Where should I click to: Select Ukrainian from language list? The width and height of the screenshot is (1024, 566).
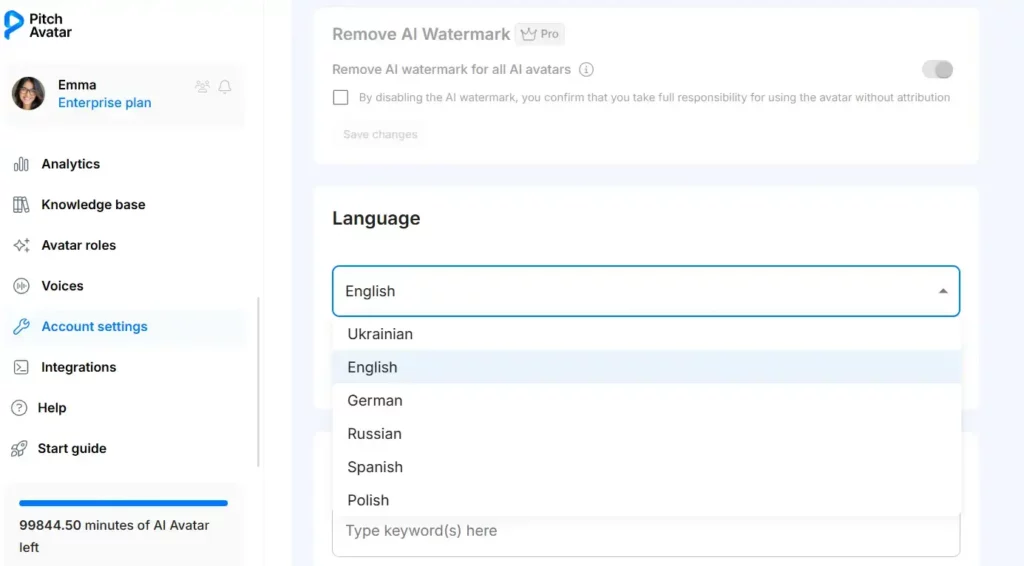(380, 334)
